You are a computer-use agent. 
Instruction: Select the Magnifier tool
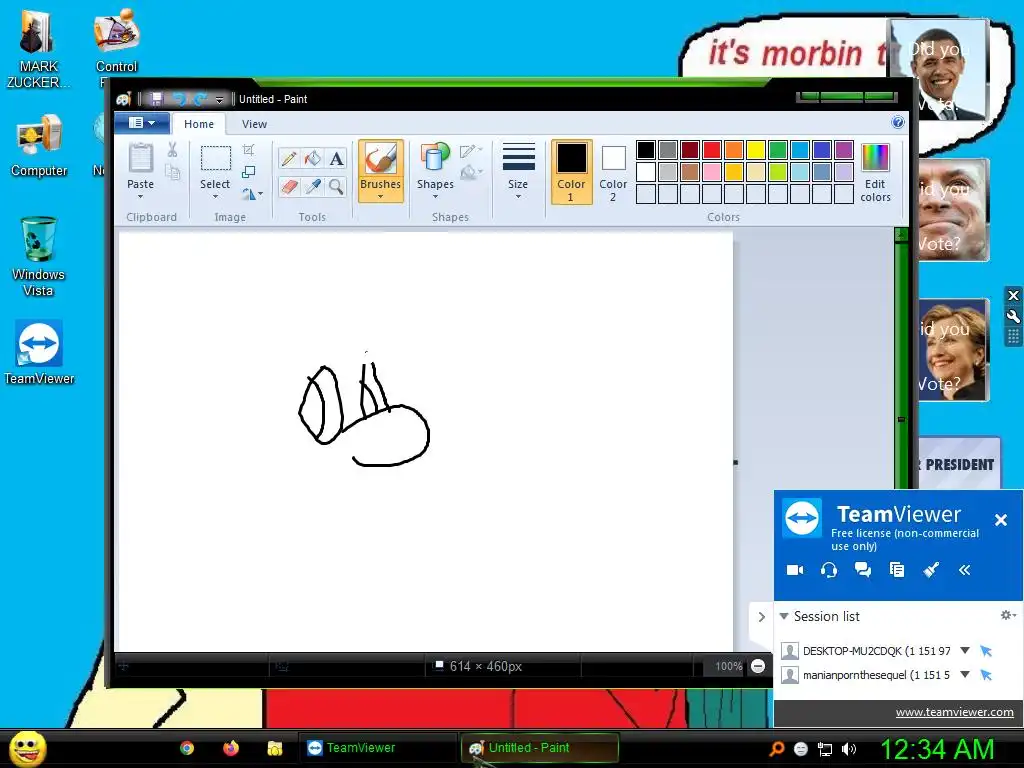[336, 187]
